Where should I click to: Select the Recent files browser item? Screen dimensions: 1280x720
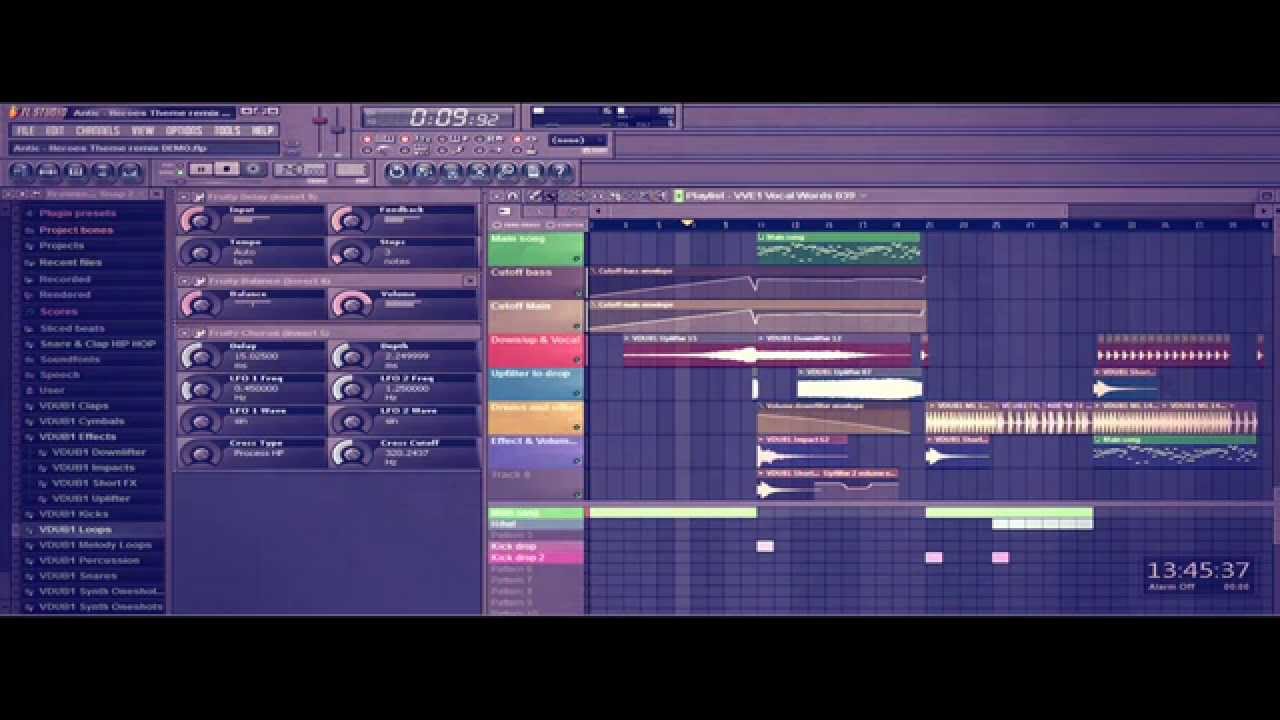(x=70, y=262)
